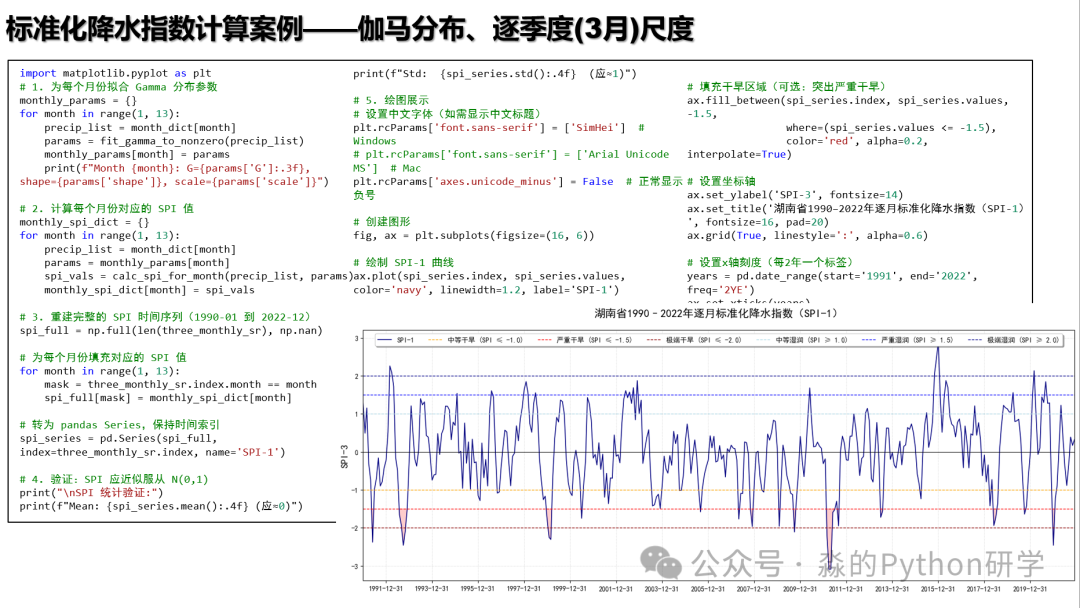1080x608 pixels.
Task: Click the comment "# 填充干旱区域"
Action: [786, 87]
